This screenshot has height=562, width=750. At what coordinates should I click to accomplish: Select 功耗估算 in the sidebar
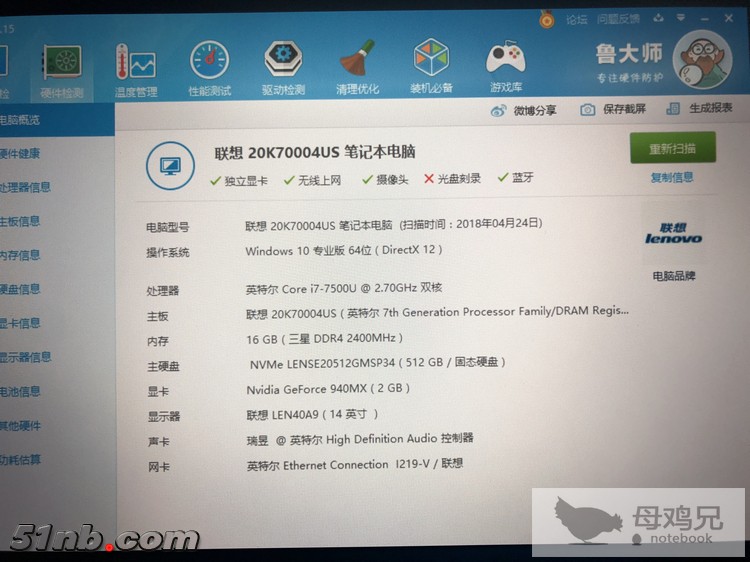pos(20,460)
